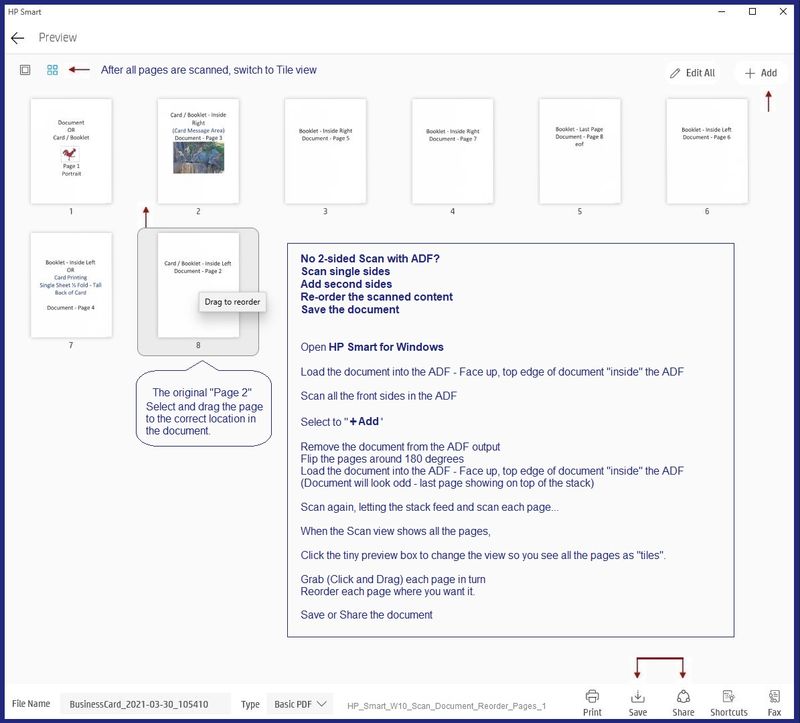Select page 5 Last Page thumbnail

[x=580, y=152]
